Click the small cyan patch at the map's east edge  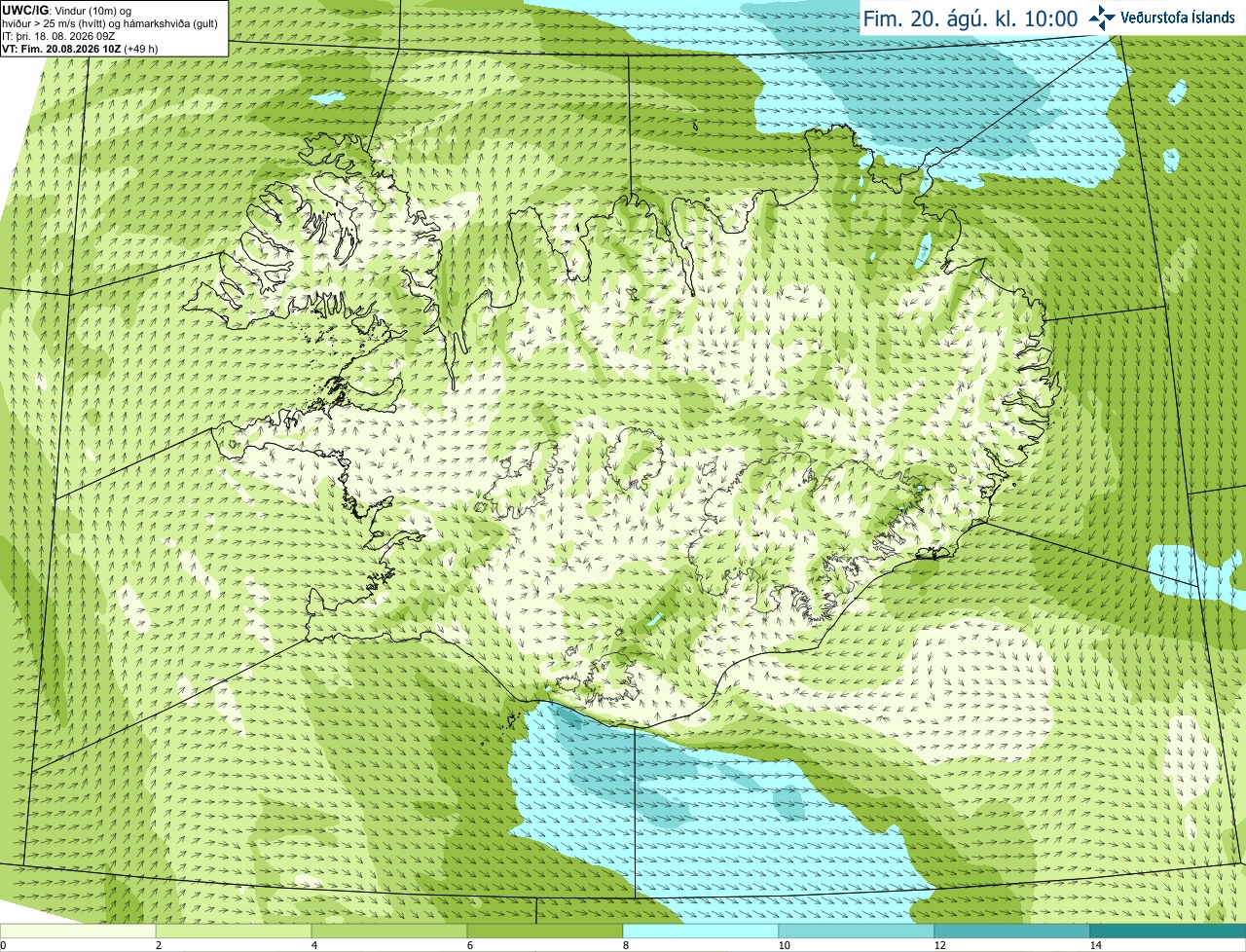tap(1195, 574)
